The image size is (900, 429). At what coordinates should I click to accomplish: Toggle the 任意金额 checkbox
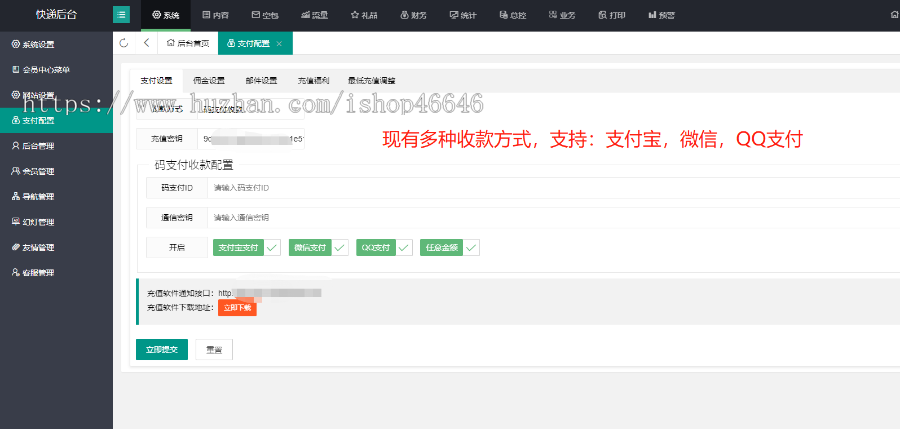pos(449,248)
